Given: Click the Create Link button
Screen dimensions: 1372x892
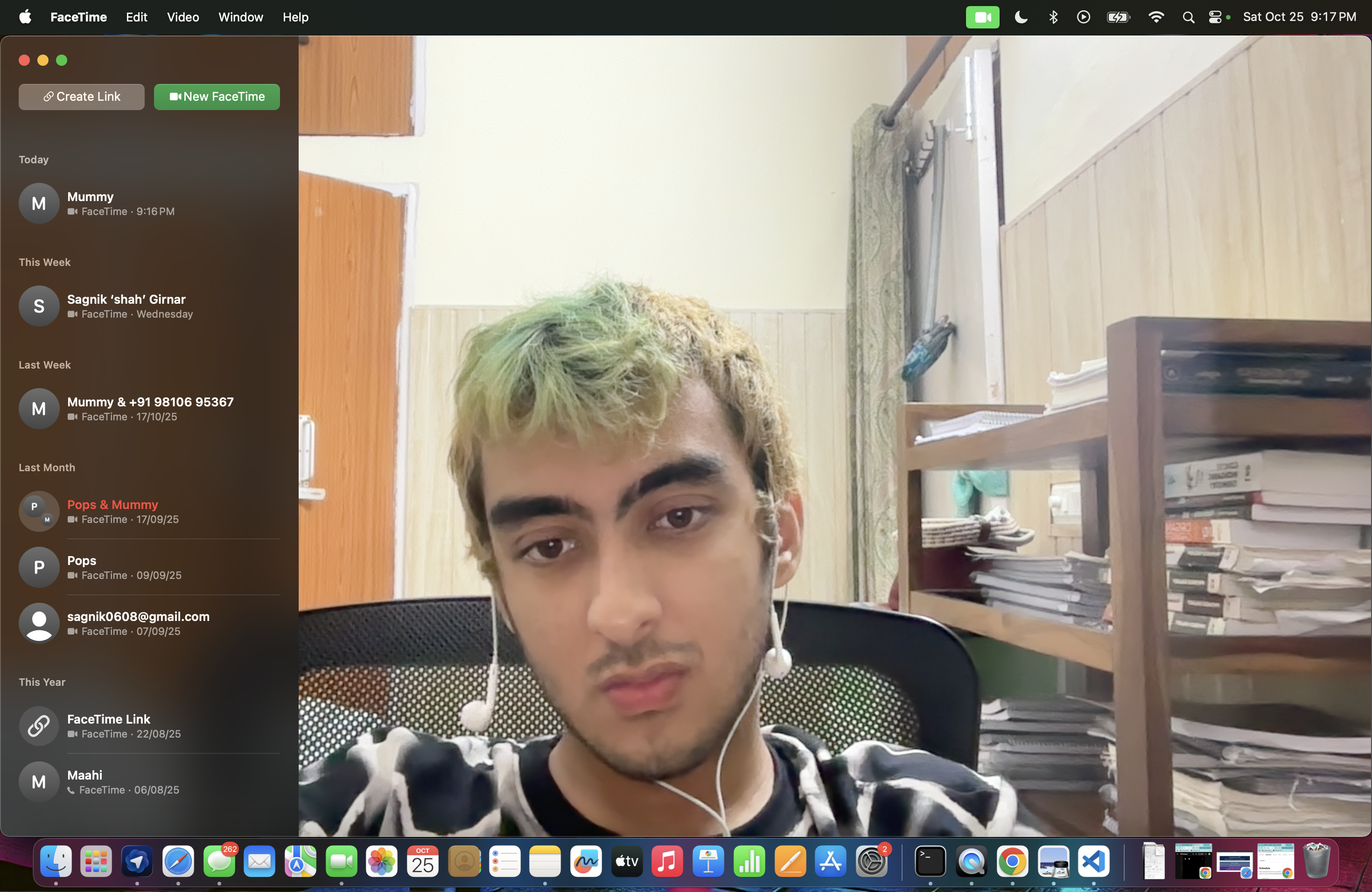Looking at the screenshot, I should tap(81, 97).
